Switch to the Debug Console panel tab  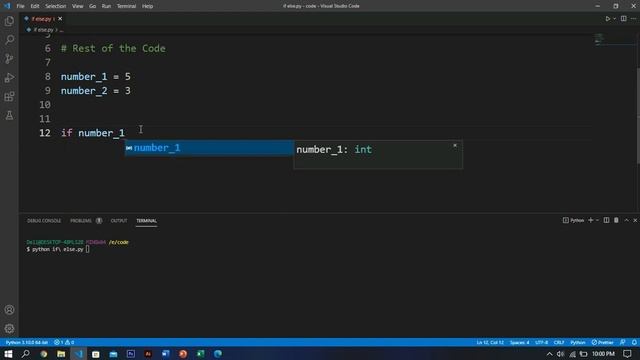point(44,221)
